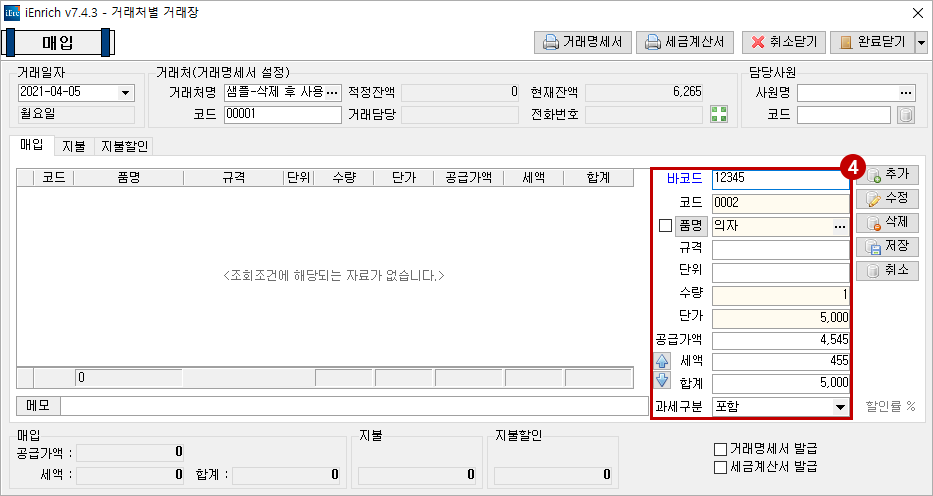Click the 합계 field showing 5,000
Image resolution: width=933 pixels, height=496 pixels.
[781, 384]
